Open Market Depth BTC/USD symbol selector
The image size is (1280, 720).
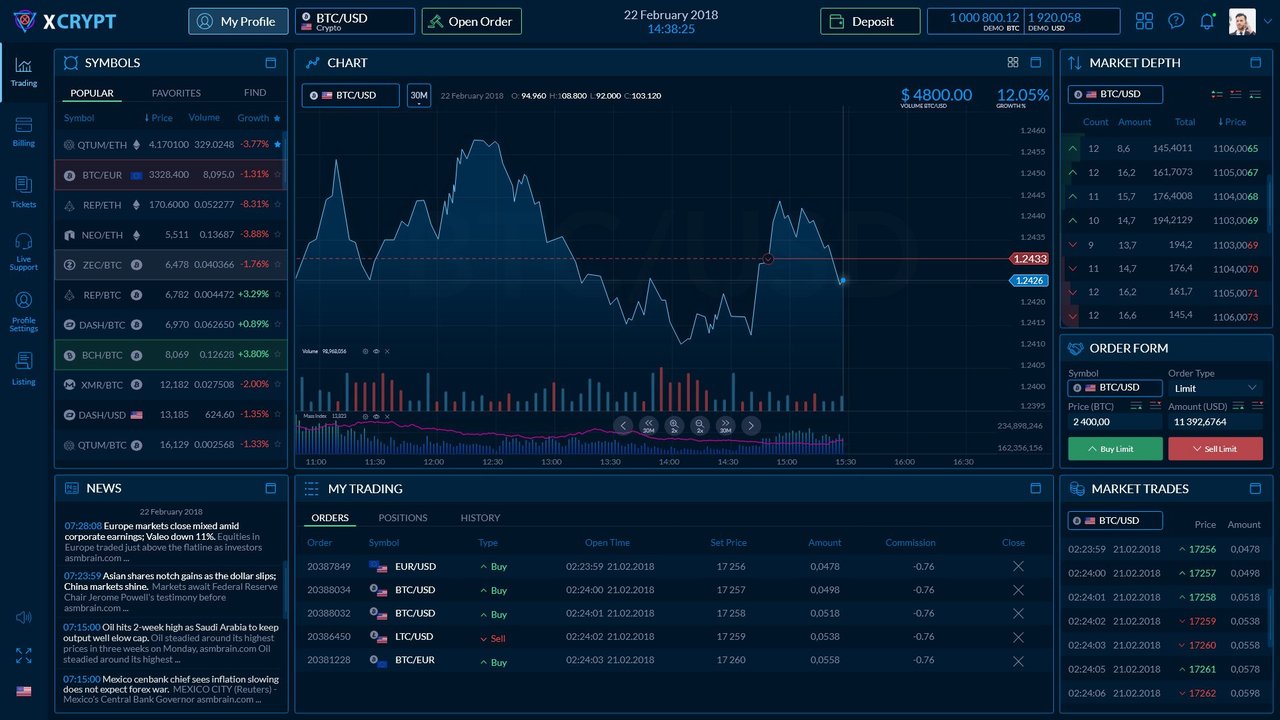(x=1115, y=94)
